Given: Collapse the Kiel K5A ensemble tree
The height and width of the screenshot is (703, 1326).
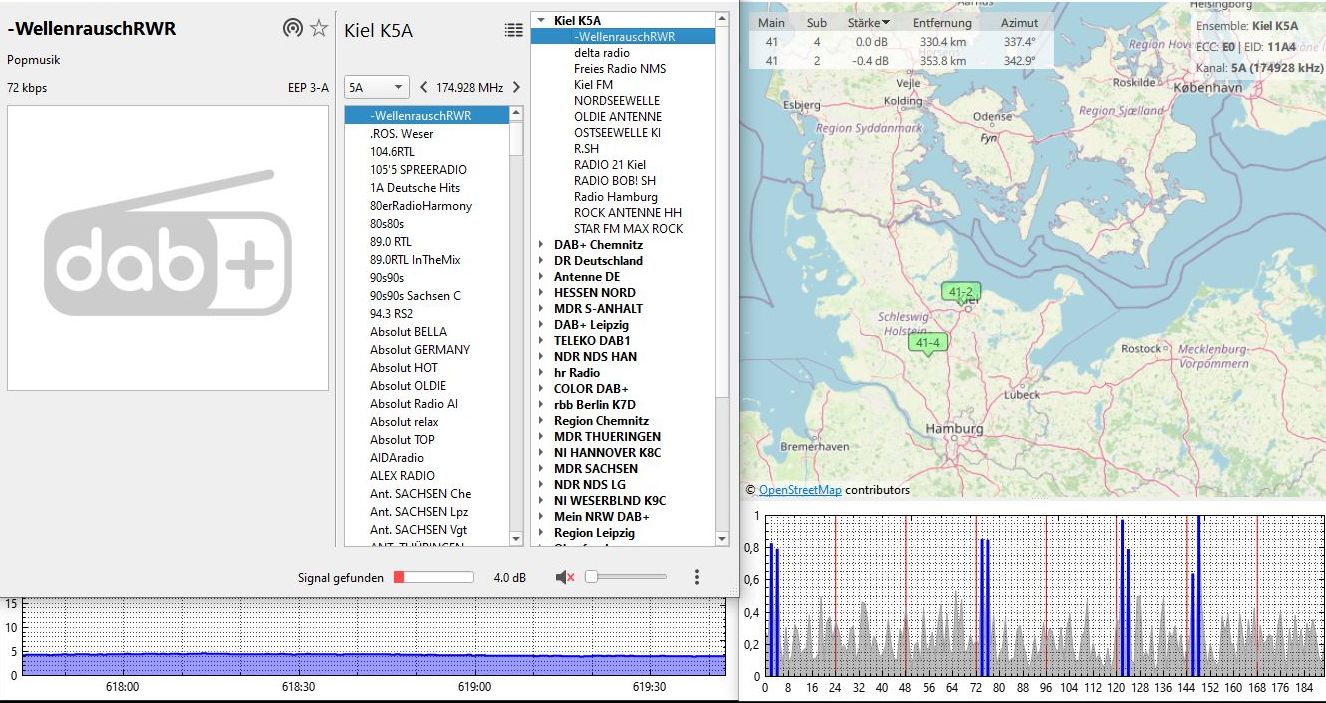Looking at the screenshot, I should click(x=541, y=21).
